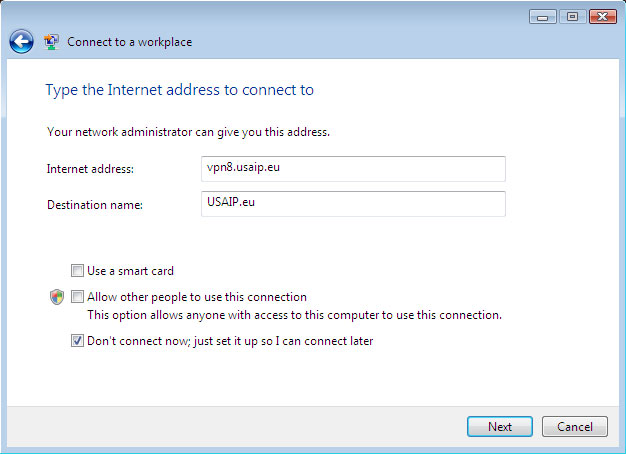Go back using the blue arrow button
Viewport: 626px width, 454px height.
(21, 42)
